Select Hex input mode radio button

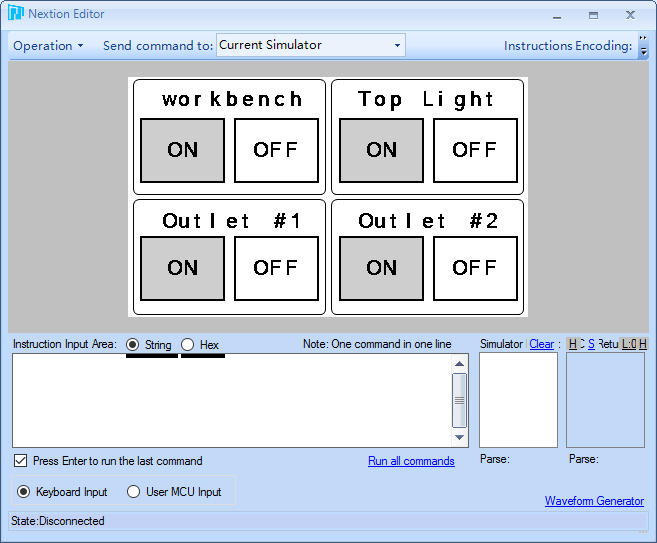click(x=187, y=345)
